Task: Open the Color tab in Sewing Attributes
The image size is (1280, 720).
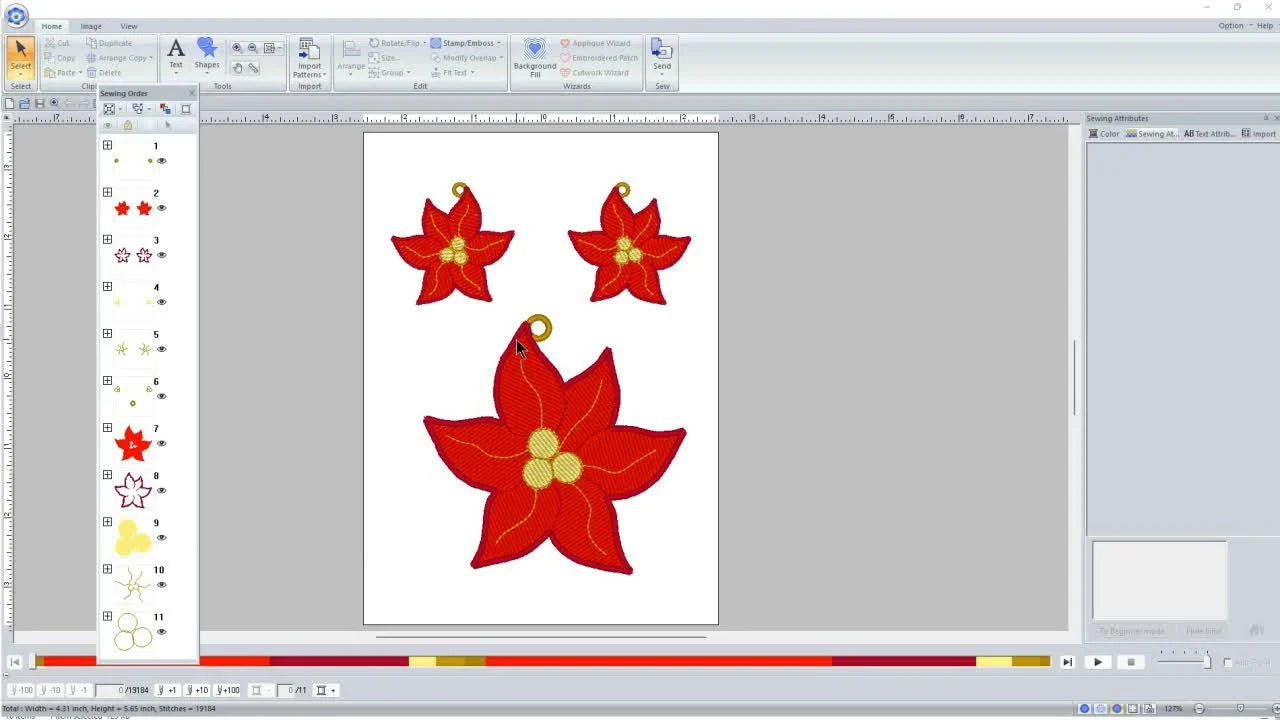Action: pos(1104,134)
